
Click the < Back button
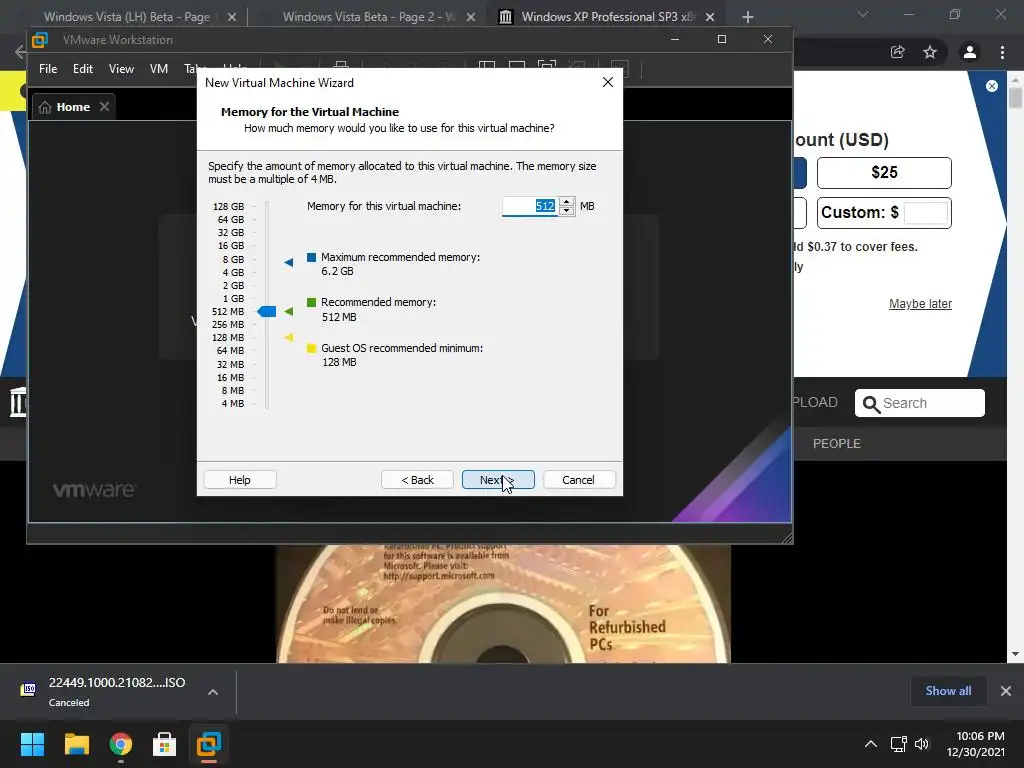pos(417,480)
